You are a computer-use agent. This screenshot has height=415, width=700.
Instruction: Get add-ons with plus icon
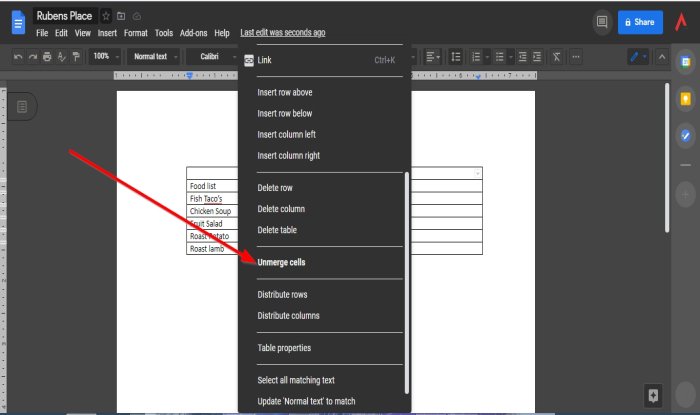point(685,195)
